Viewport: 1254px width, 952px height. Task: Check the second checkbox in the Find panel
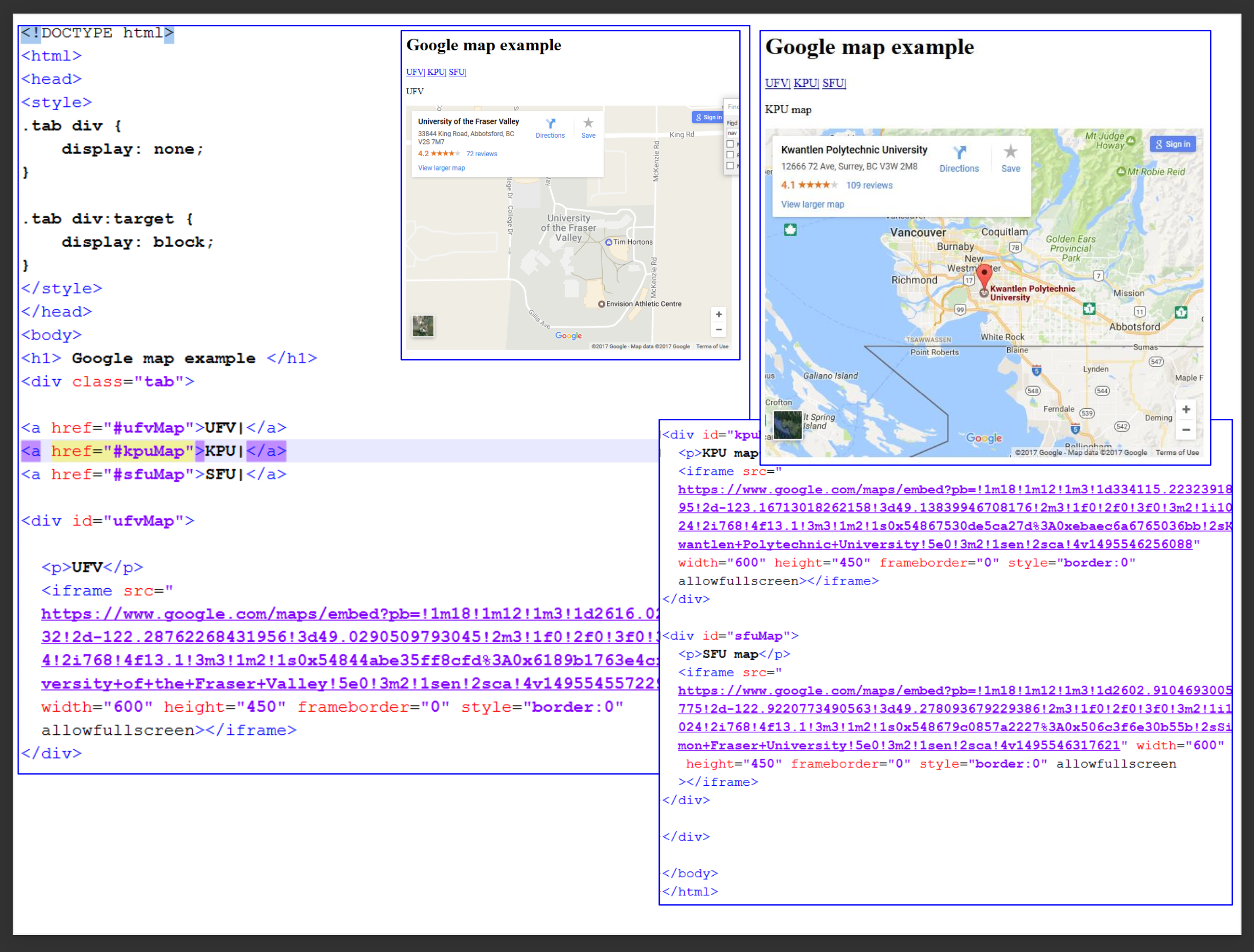pyautogui.click(x=730, y=155)
